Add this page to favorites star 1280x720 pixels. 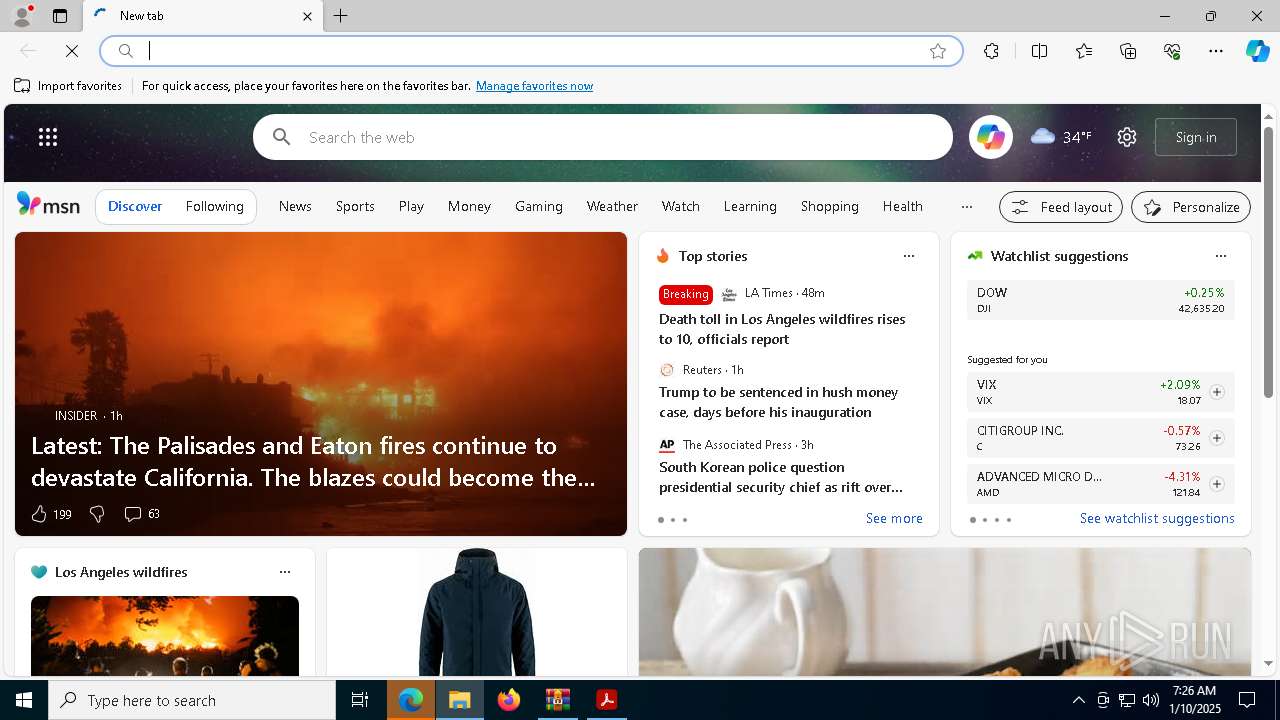click(938, 51)
